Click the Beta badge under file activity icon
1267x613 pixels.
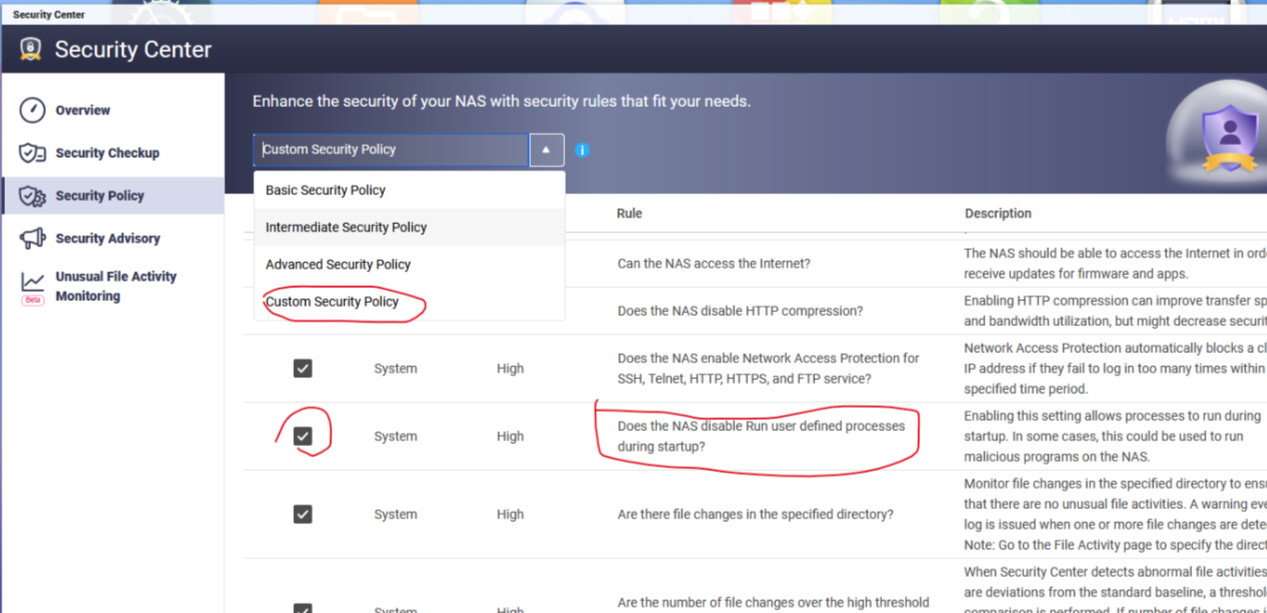33,299
